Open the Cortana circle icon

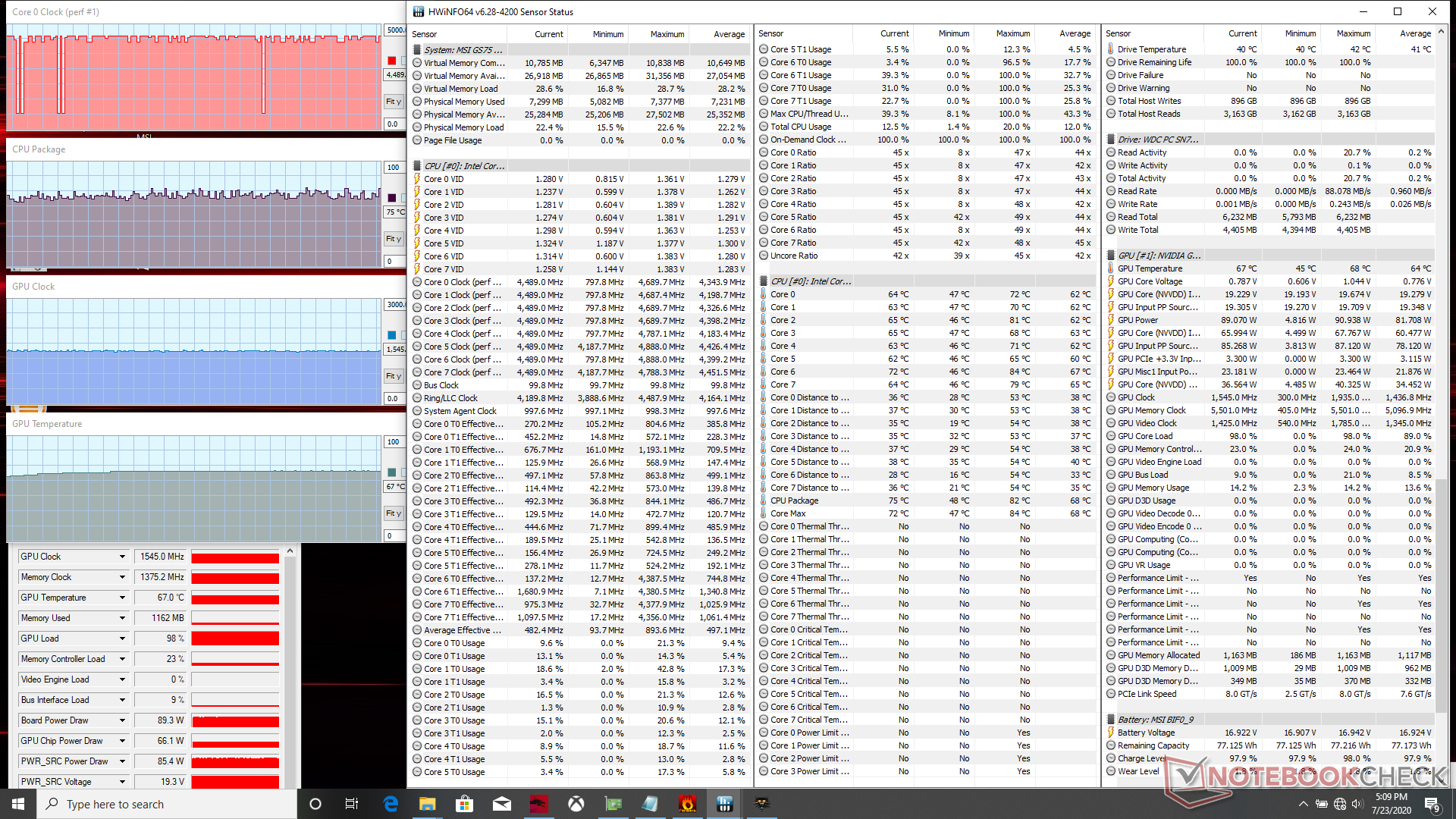click(315, 804)
